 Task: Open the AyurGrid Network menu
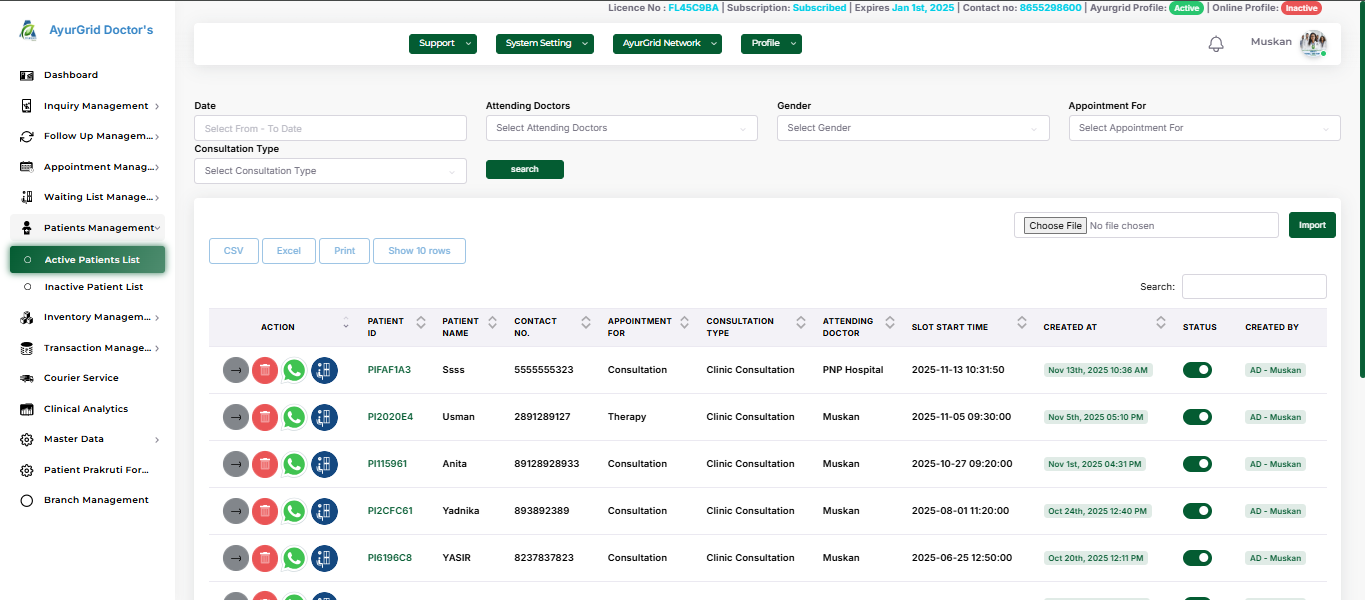tap(666, 44)
